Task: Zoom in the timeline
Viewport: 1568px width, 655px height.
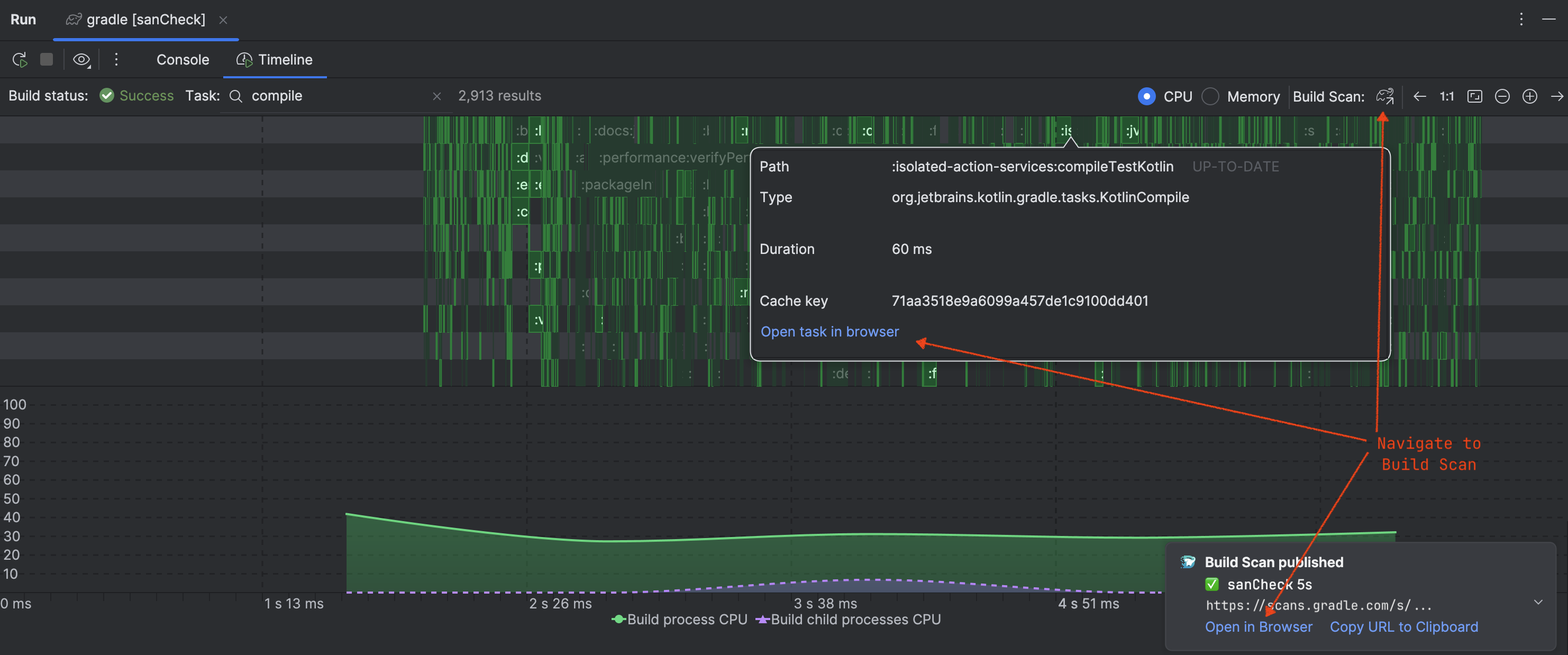Action: click(1529, 96)
